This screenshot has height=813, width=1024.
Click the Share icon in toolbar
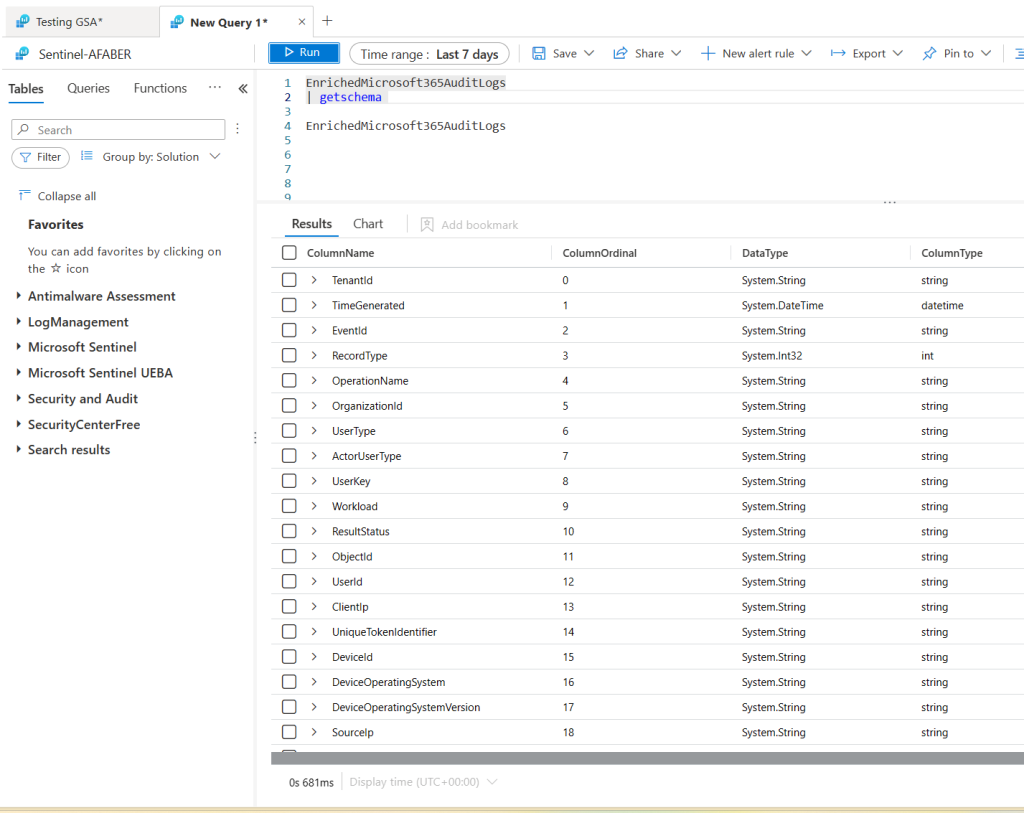(x=620, y=54)
